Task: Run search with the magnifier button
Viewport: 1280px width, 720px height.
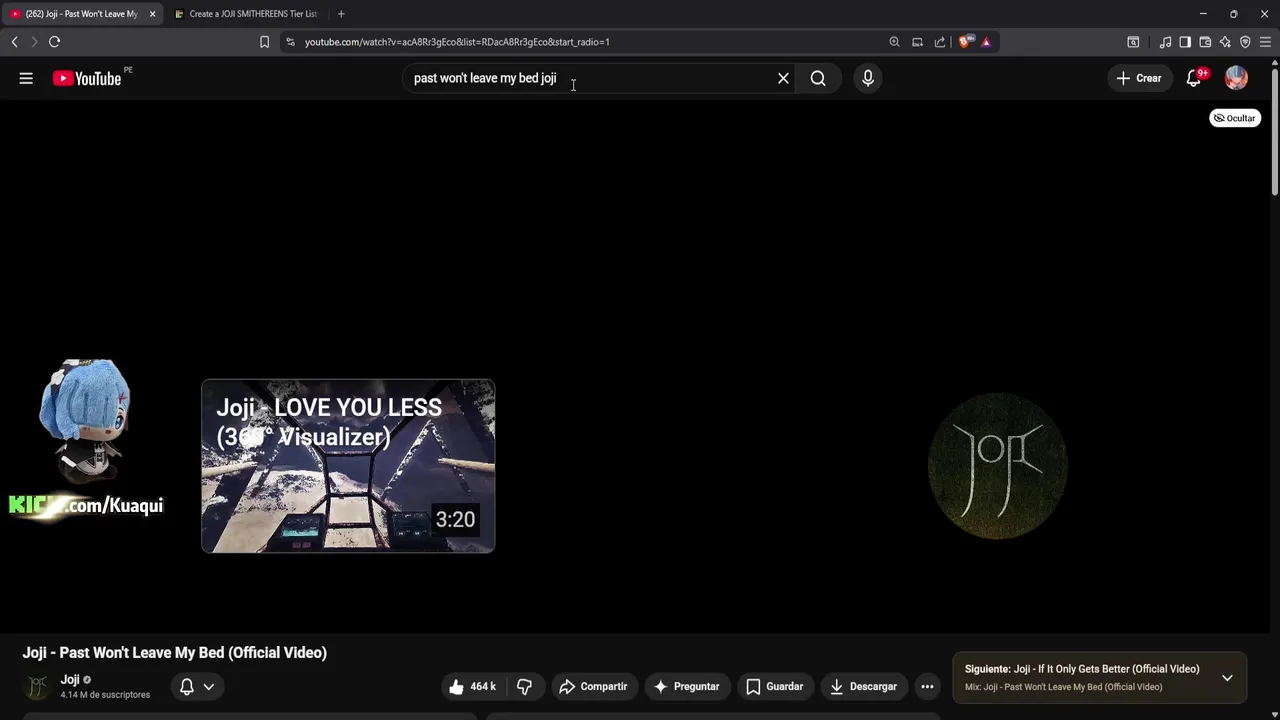Action: click(818, 78)
